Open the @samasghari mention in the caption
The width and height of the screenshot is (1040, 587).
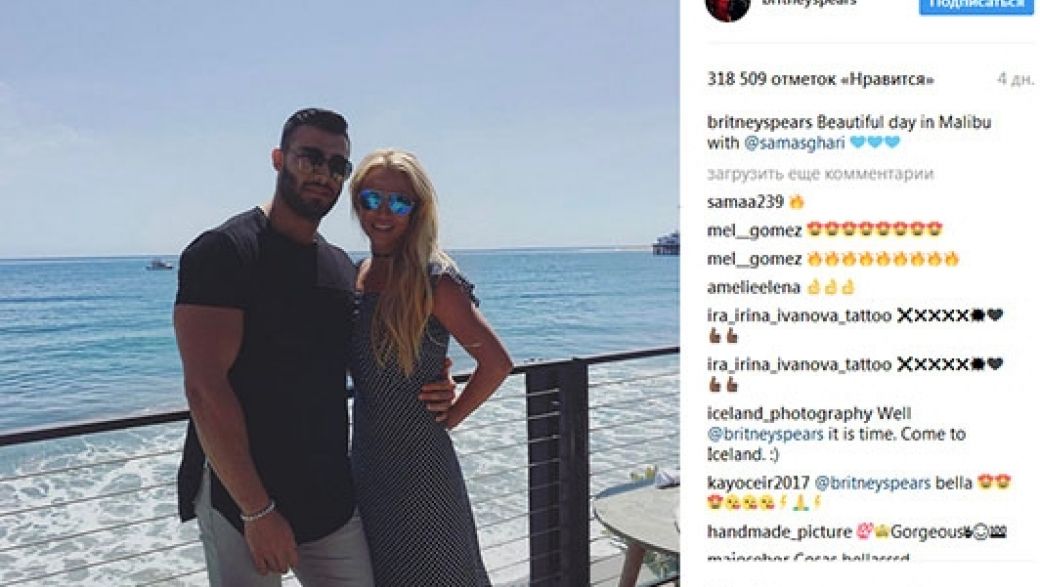click(x=795, y=143)
